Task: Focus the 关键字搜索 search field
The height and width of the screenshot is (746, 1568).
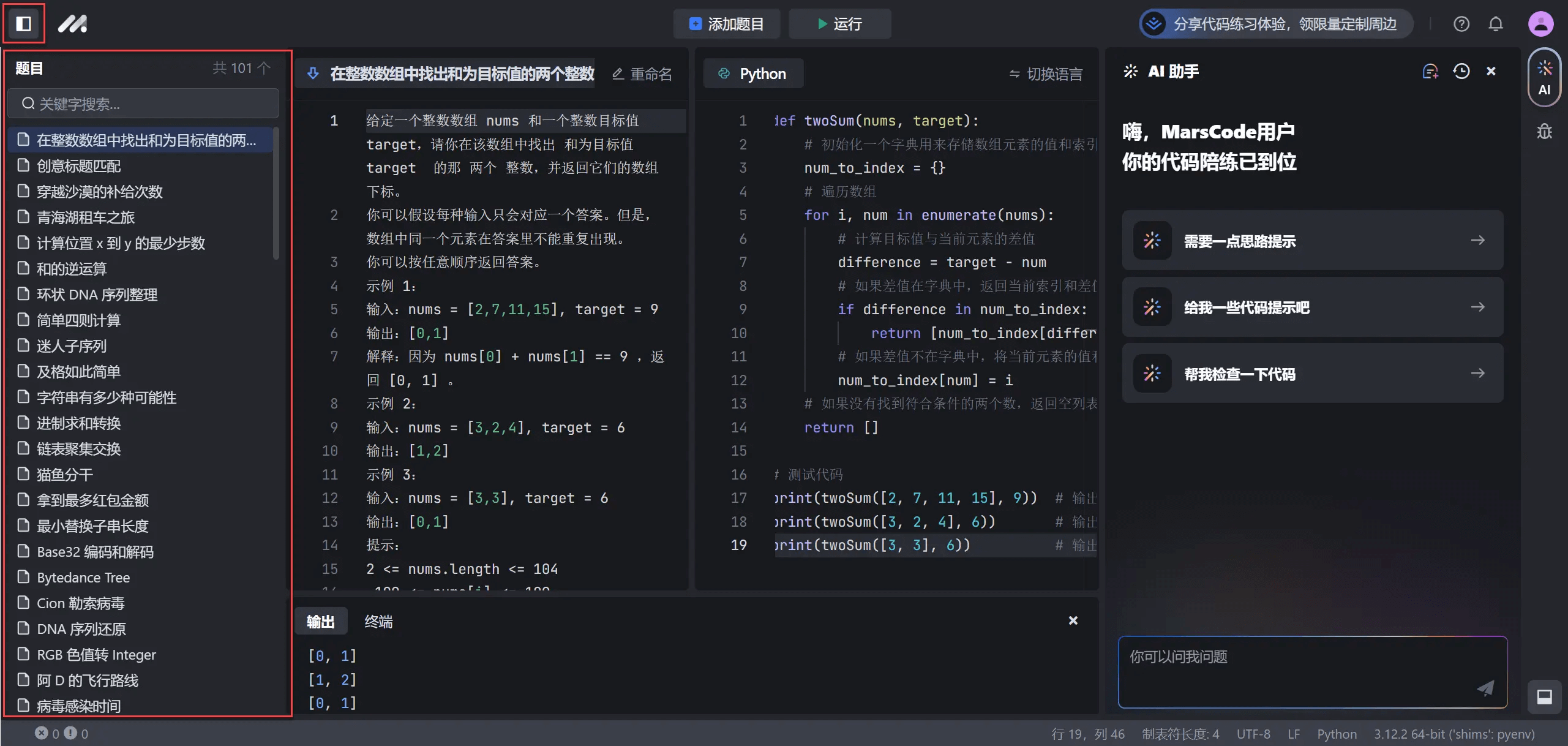Action: [x=143, y=104]
